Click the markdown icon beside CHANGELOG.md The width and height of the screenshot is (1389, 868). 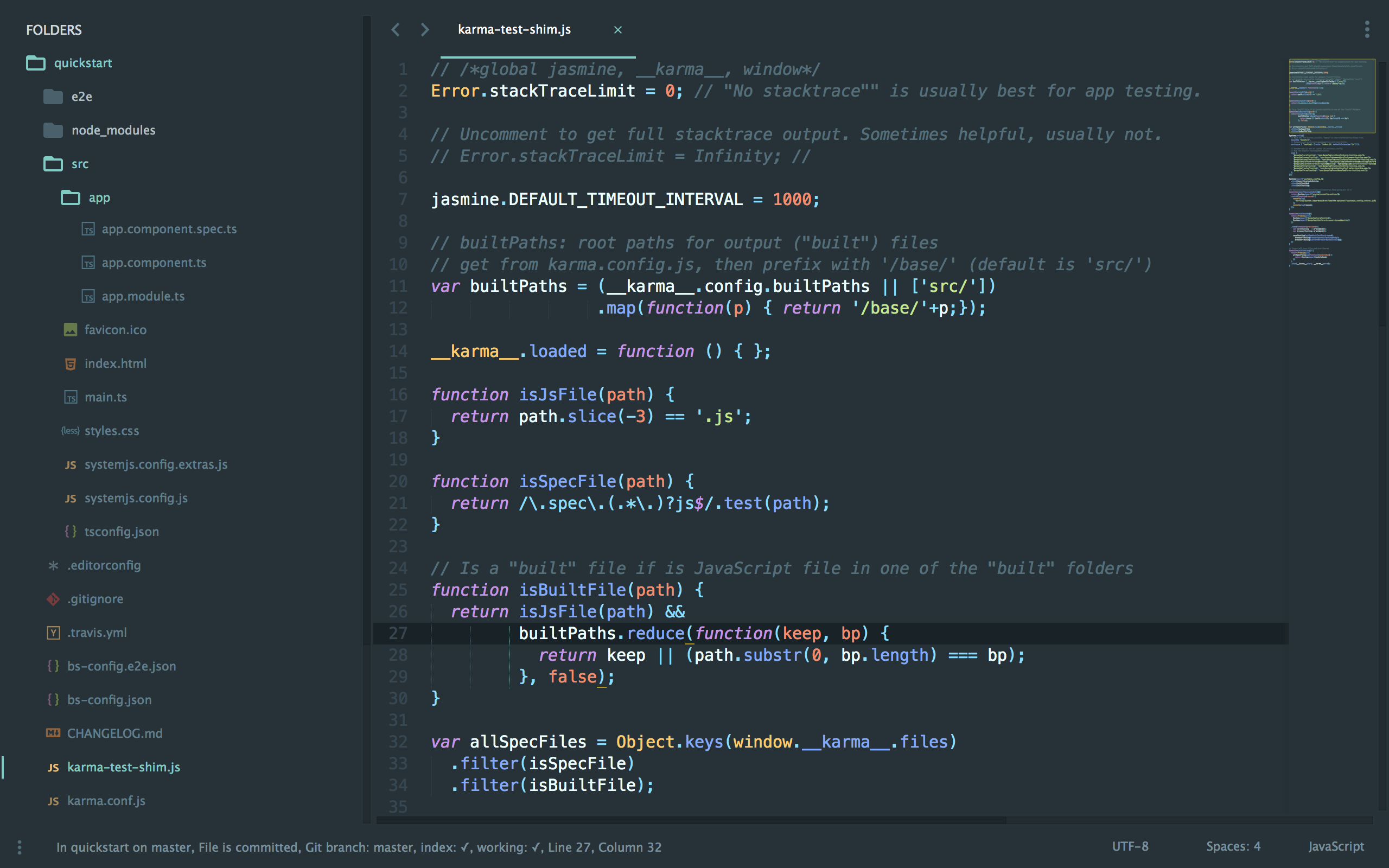[x=53, y=732]
